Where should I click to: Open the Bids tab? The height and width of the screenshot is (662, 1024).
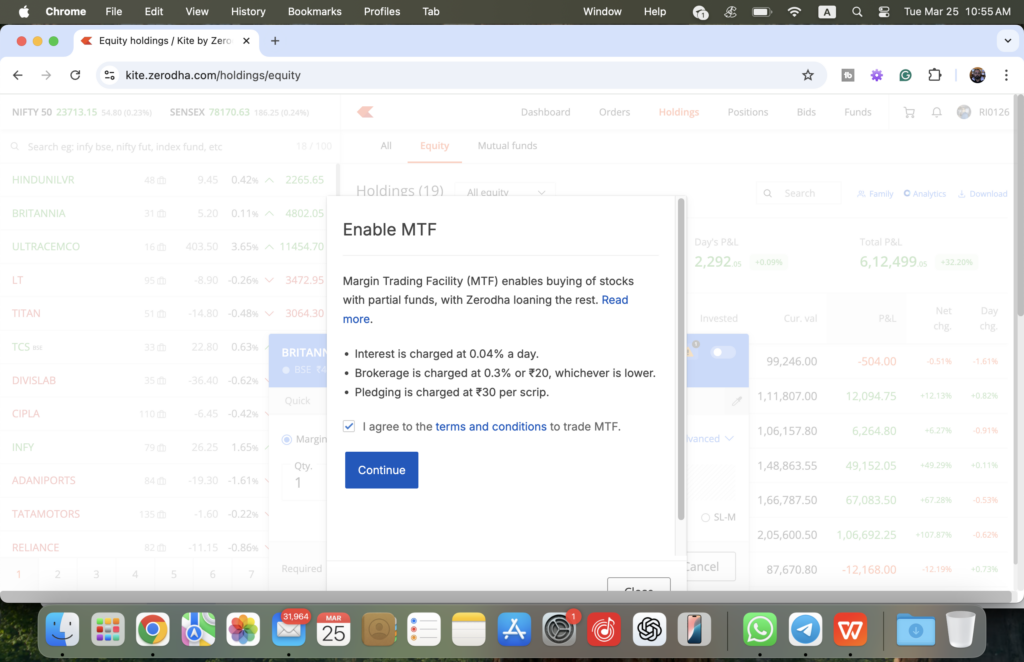pyautogui.click(x=806, y=112)
